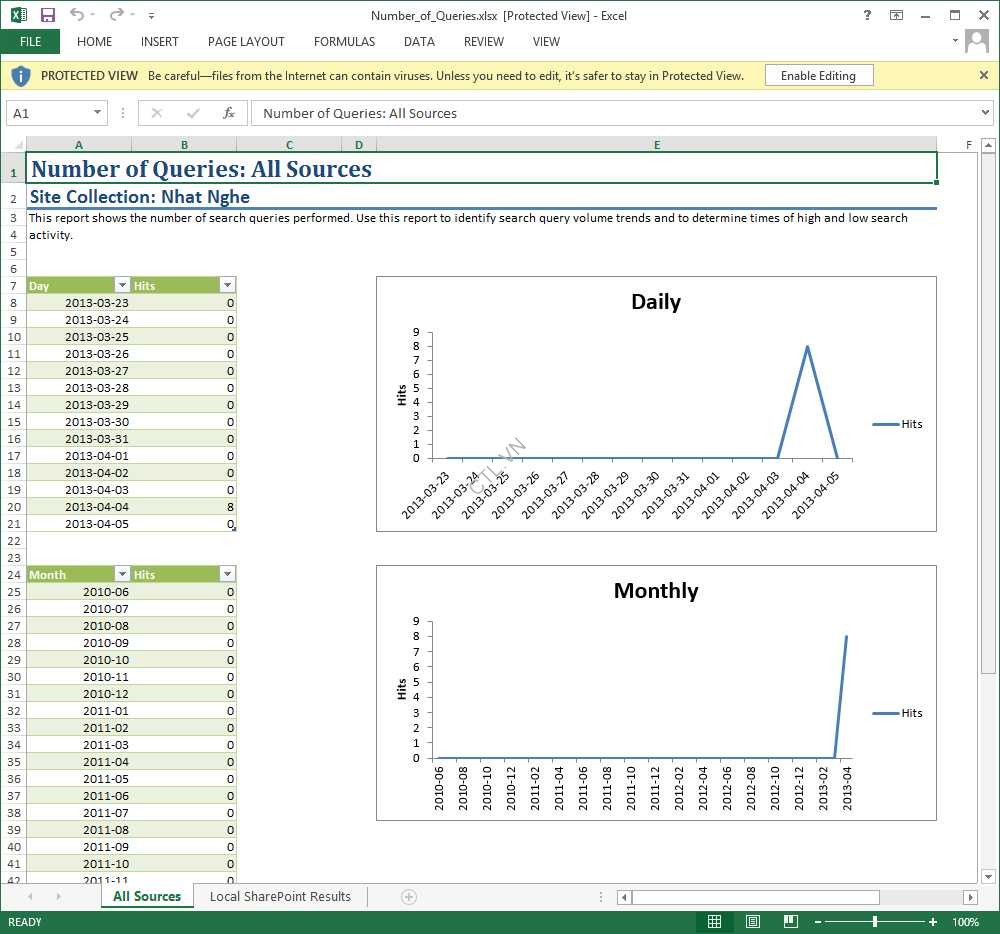Click the Redo arrow icon
Screen dimensions: 1000x934
pyautogui.click(x=116, y=15)
